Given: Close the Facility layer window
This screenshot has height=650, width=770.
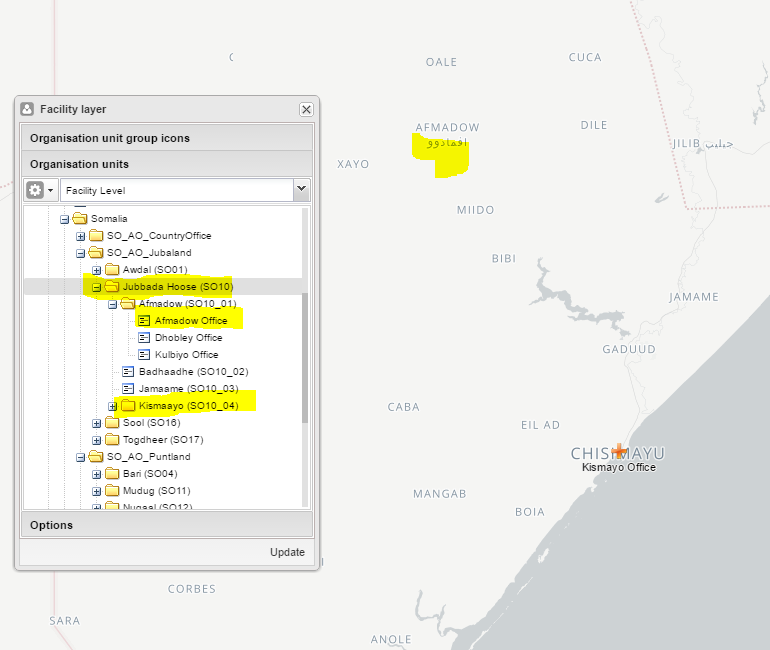Looking at the screenshot, I should (x=306, y=109).
